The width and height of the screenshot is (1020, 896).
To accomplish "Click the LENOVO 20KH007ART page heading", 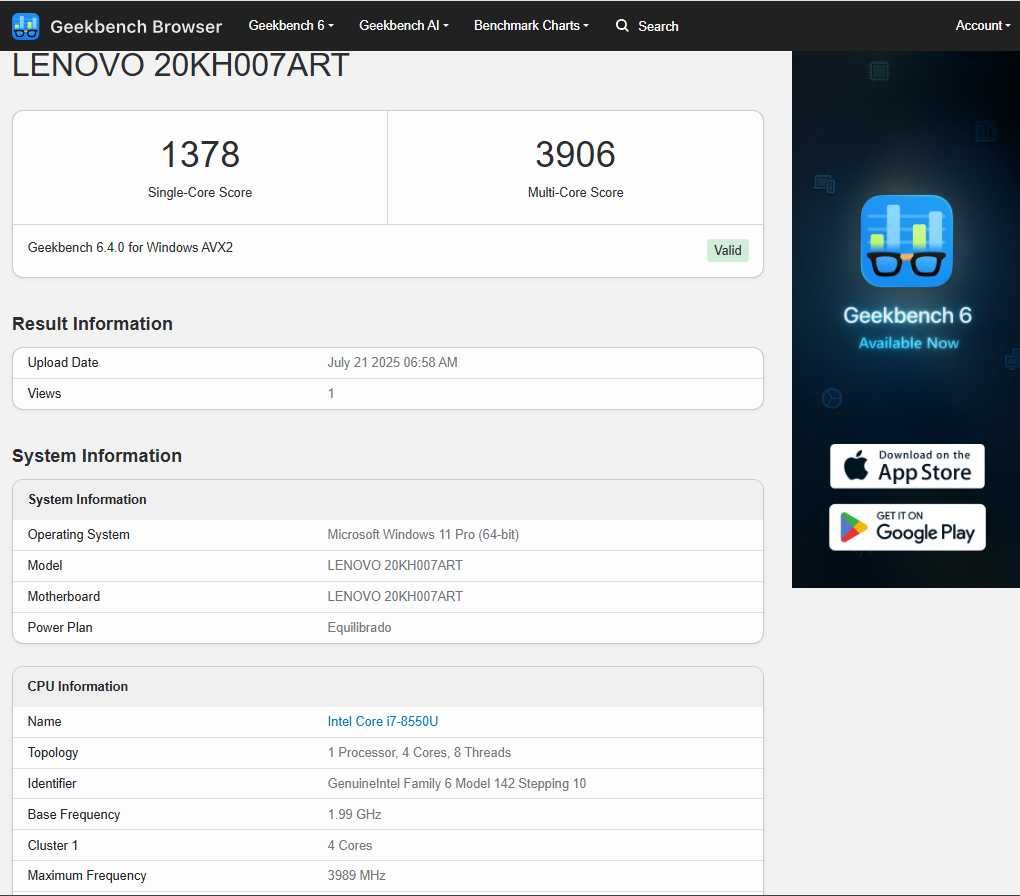I will pyautogui.click(x=181, y=65).
